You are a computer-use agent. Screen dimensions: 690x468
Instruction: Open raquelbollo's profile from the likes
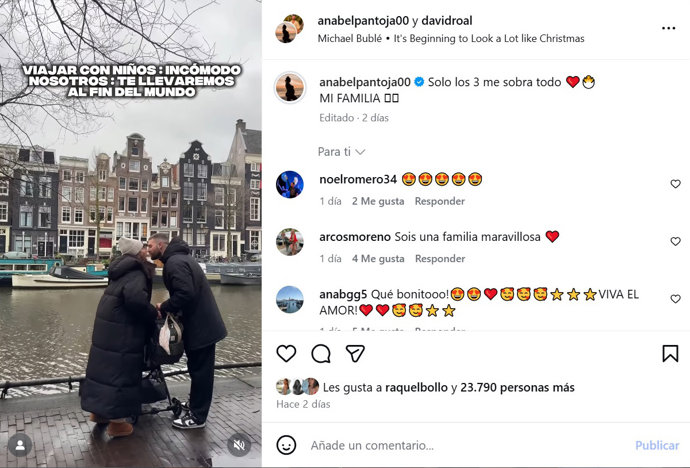pos(416,388)
